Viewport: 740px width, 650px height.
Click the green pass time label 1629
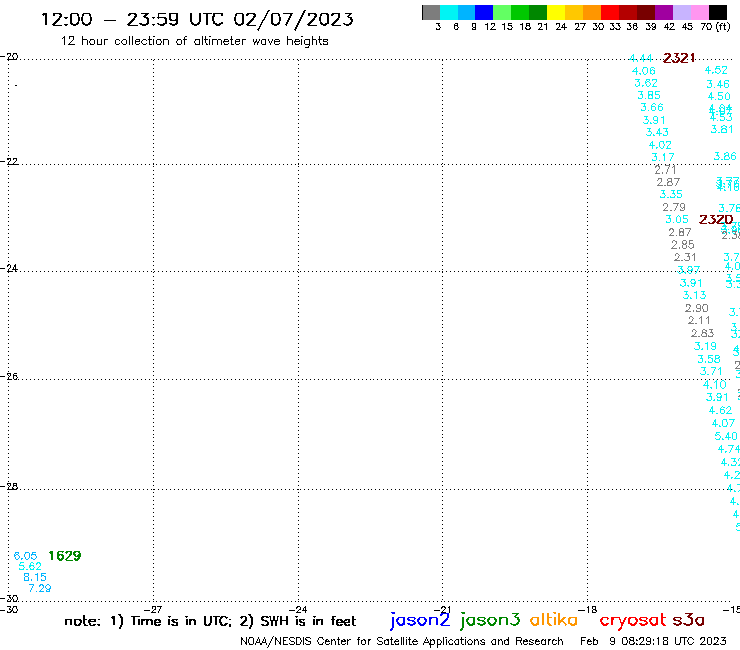(65, 556)
